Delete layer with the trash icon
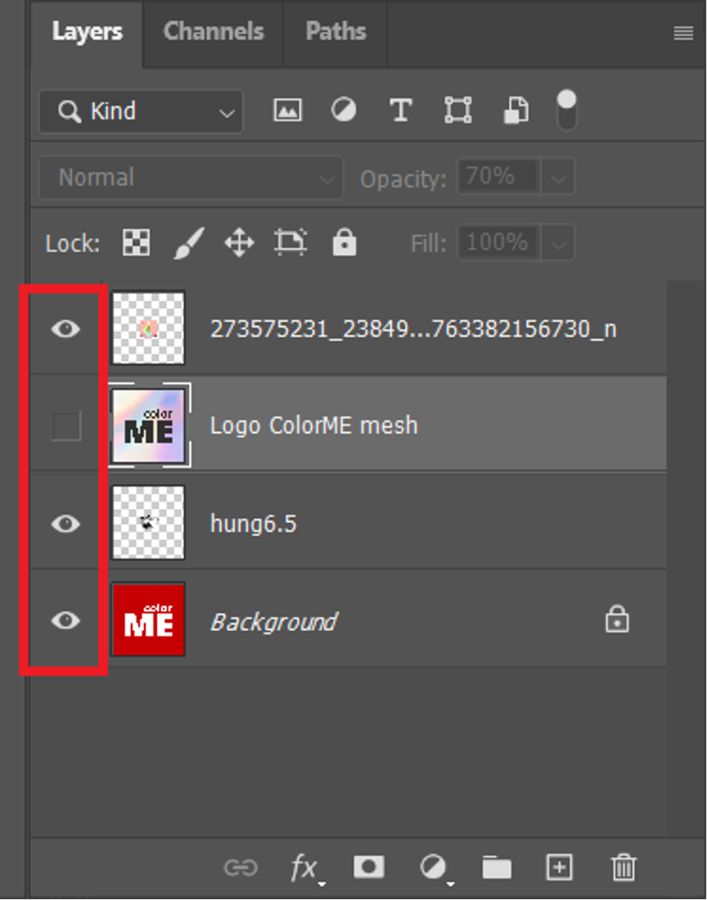 pos(623,867)
